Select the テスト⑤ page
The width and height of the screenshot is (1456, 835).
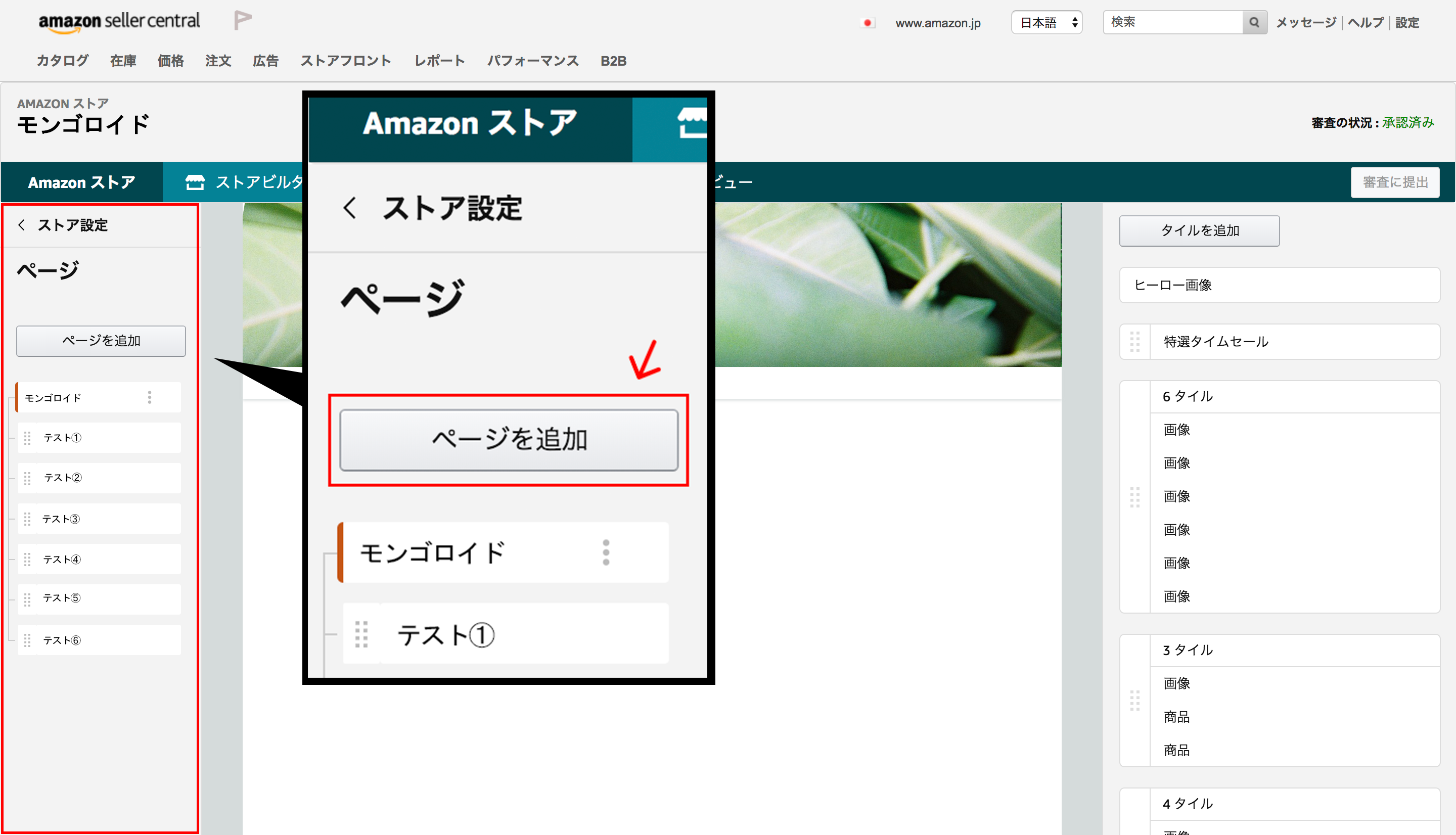click(100, 599)
